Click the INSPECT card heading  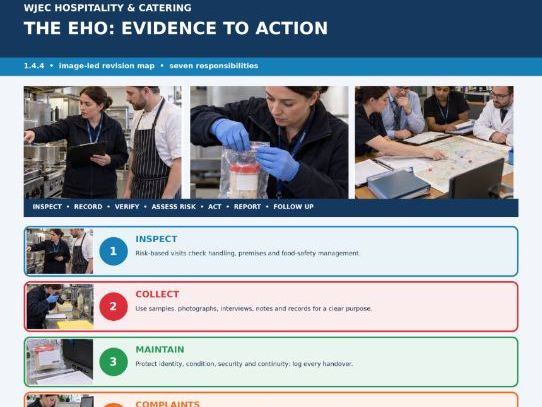click(156, 239)
